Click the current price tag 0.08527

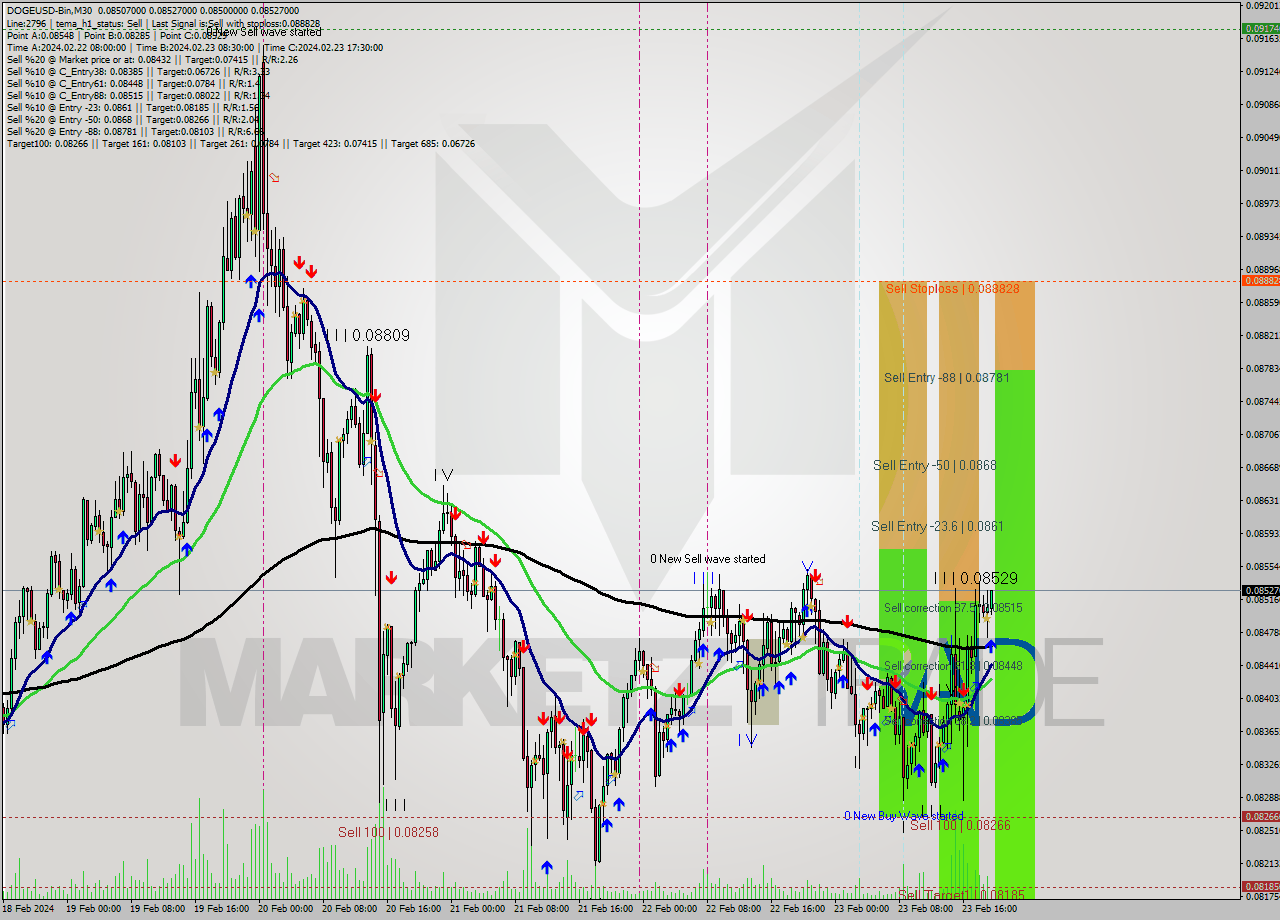click(x=1260, y=591)
